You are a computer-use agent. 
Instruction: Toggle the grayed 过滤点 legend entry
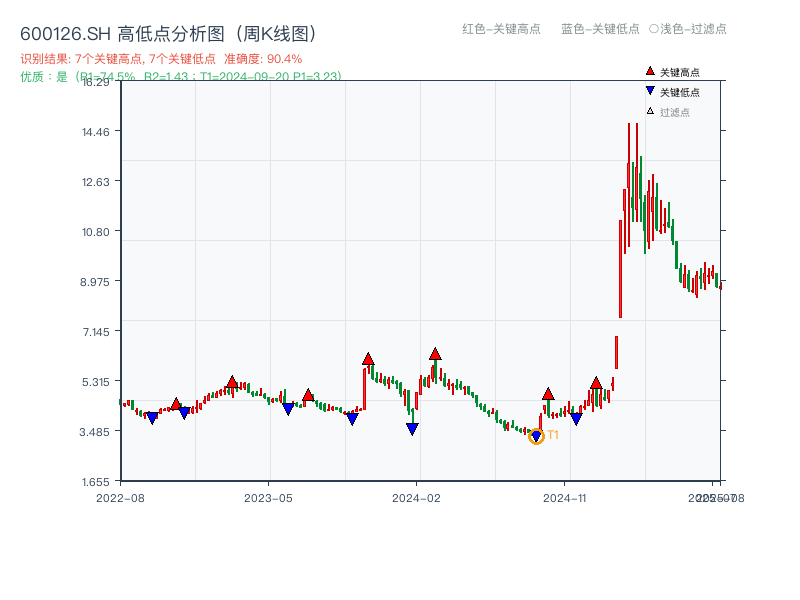[675, 110]
